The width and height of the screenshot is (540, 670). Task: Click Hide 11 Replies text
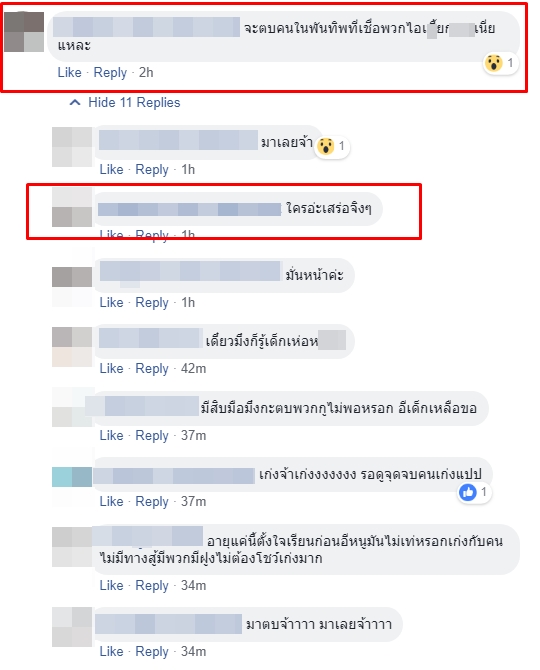click(134, 103)
